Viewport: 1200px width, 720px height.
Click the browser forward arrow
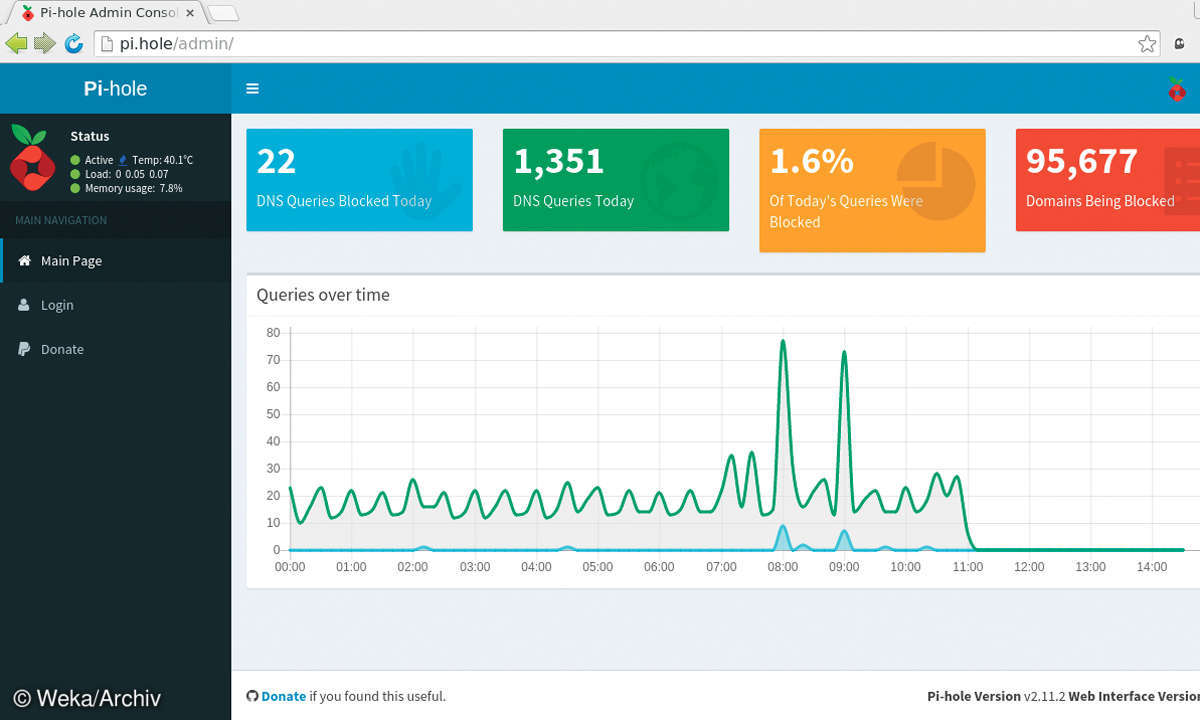click(45, 43)
